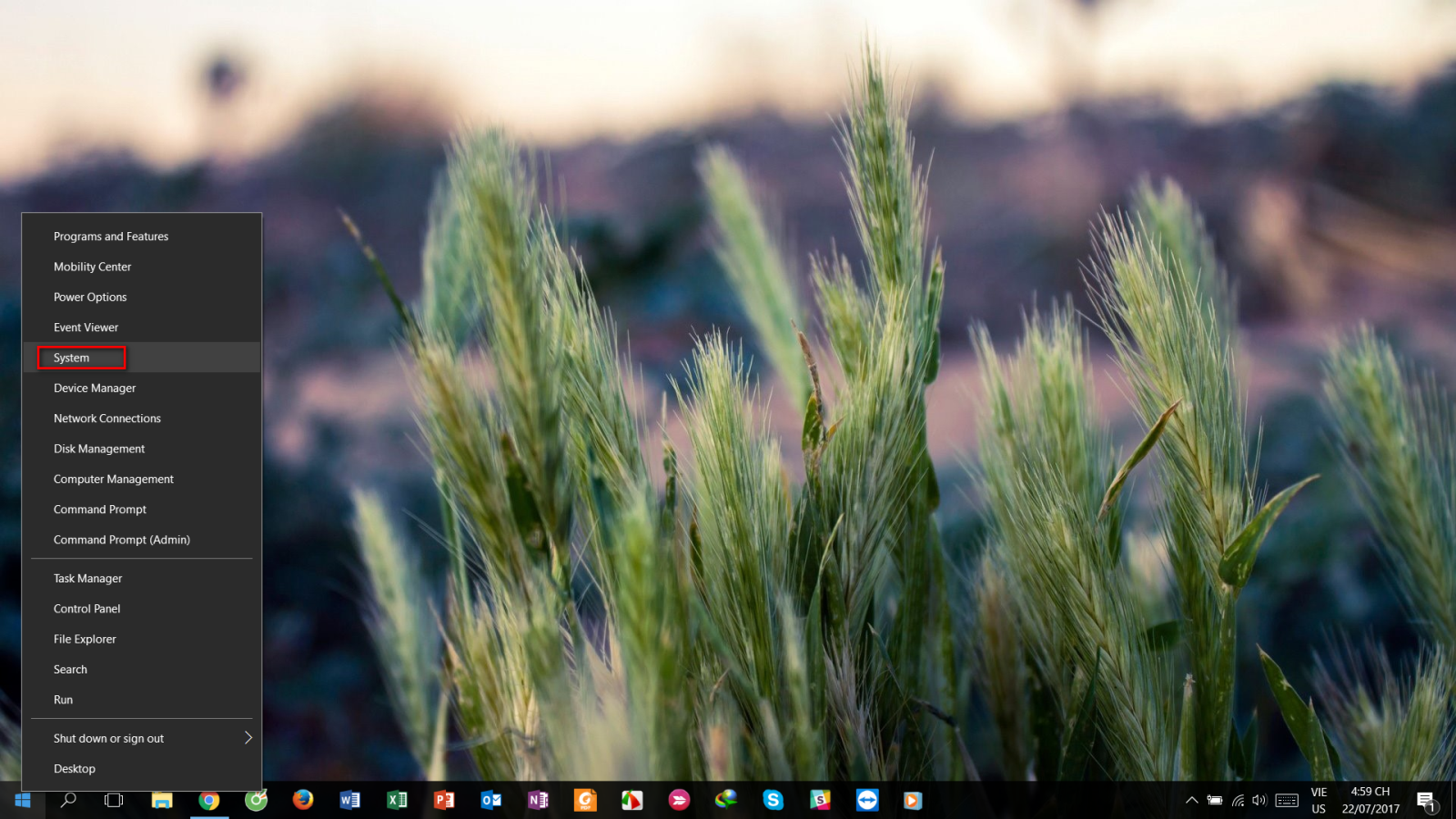Expand hidden icons in the system tray
The height and width of the screenshot is (819, 1456).
point(1192,801)
